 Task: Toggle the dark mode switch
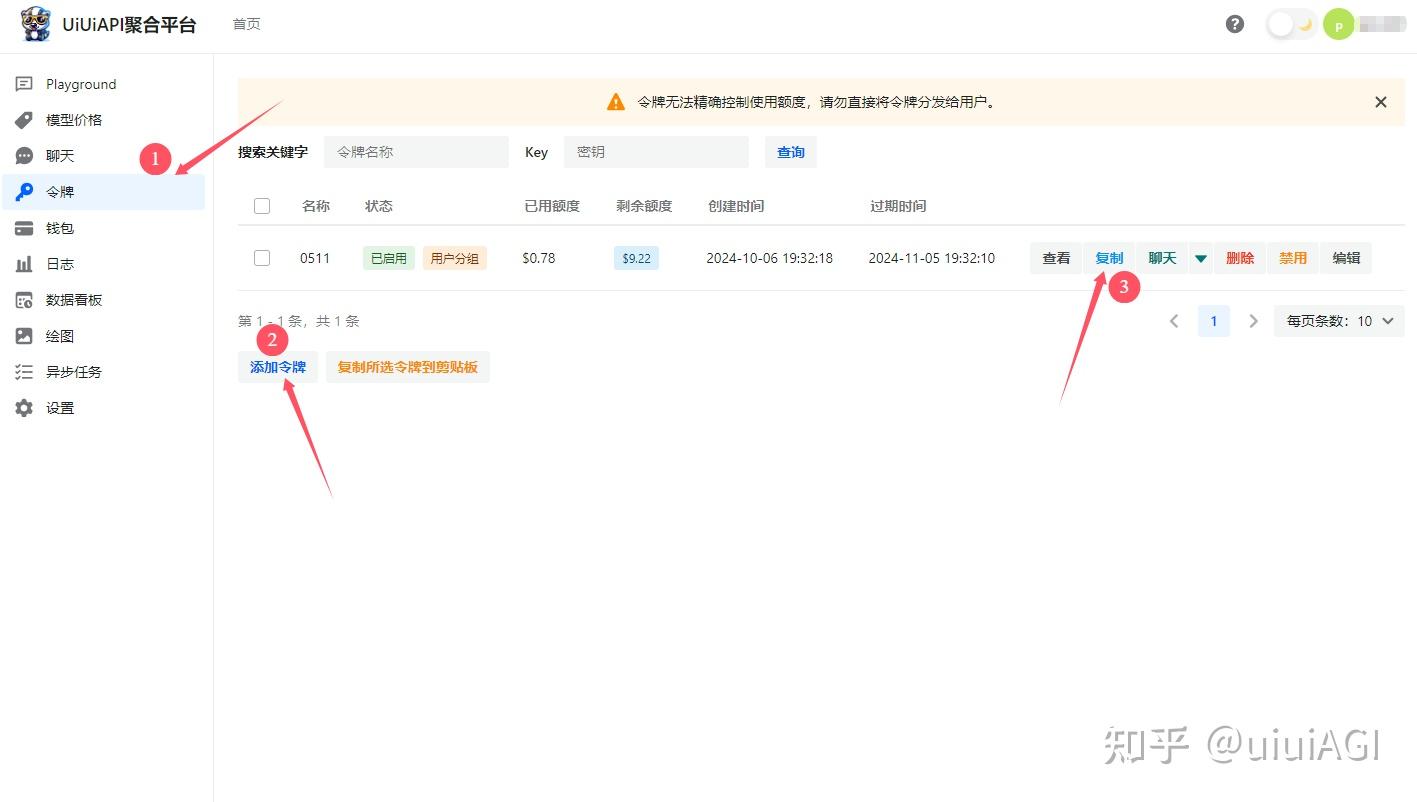click(1291, 24)
